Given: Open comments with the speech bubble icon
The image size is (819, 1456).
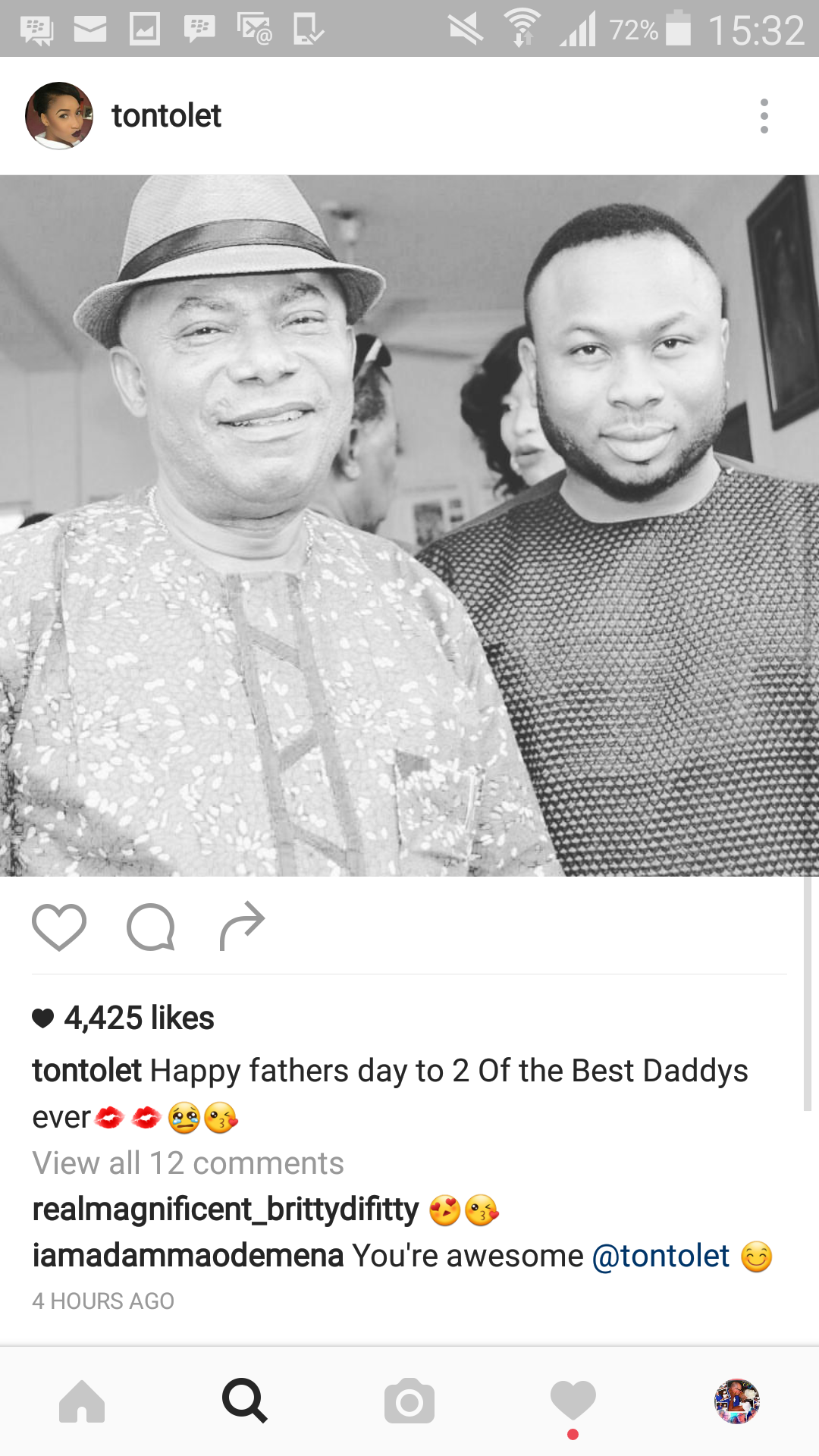Looking at the screenshot, I should click(151, 927).
